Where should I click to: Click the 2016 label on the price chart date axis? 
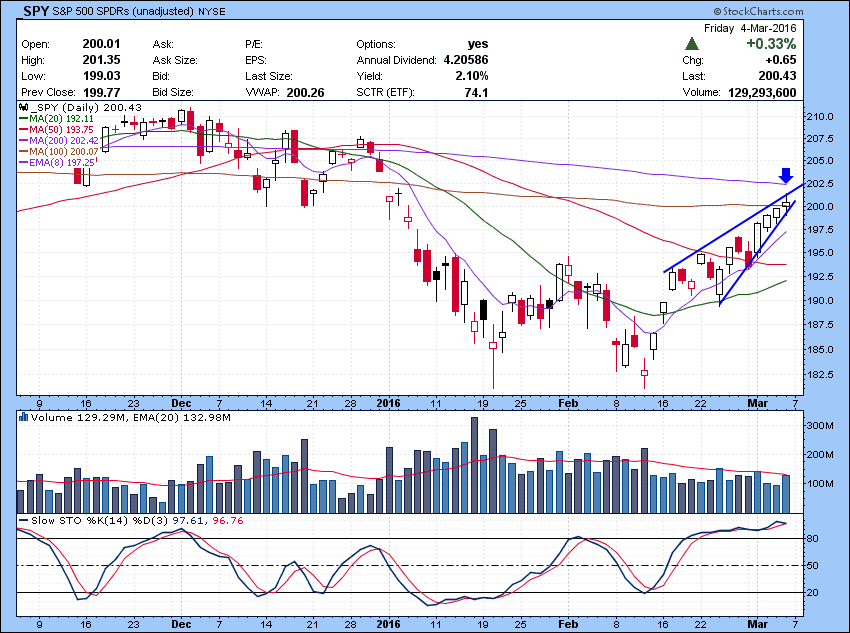pyautogui.click(x=389, y=403)
